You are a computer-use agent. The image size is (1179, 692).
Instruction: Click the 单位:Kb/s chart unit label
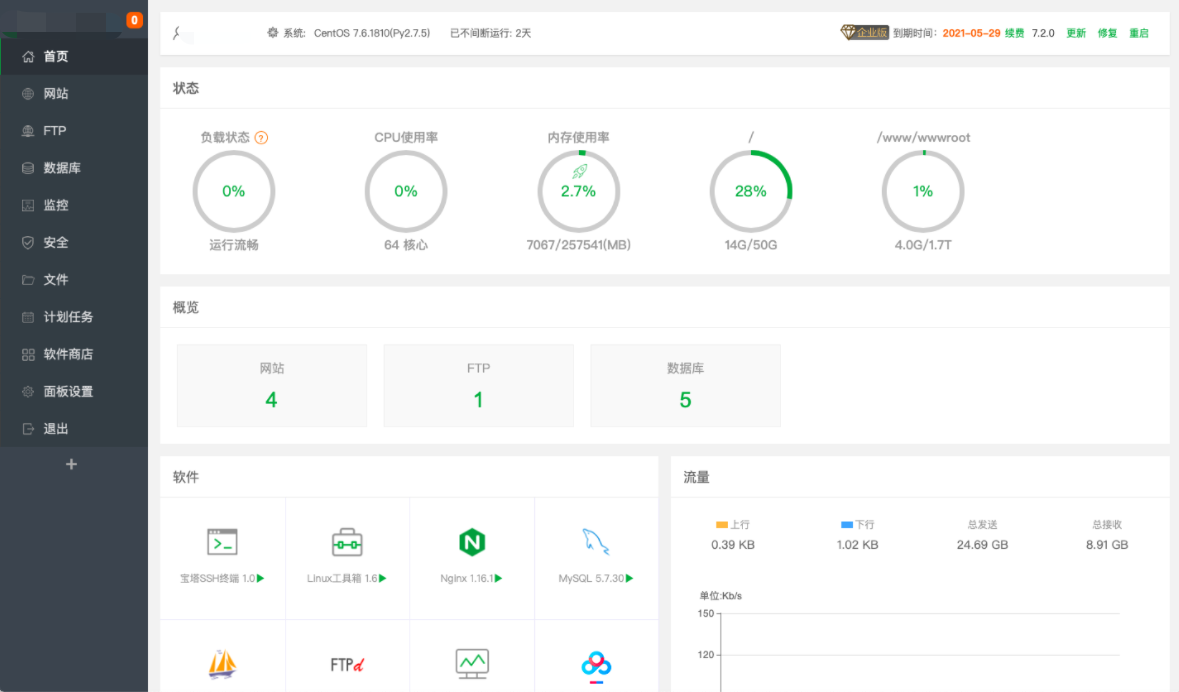(x=720, y=596)
